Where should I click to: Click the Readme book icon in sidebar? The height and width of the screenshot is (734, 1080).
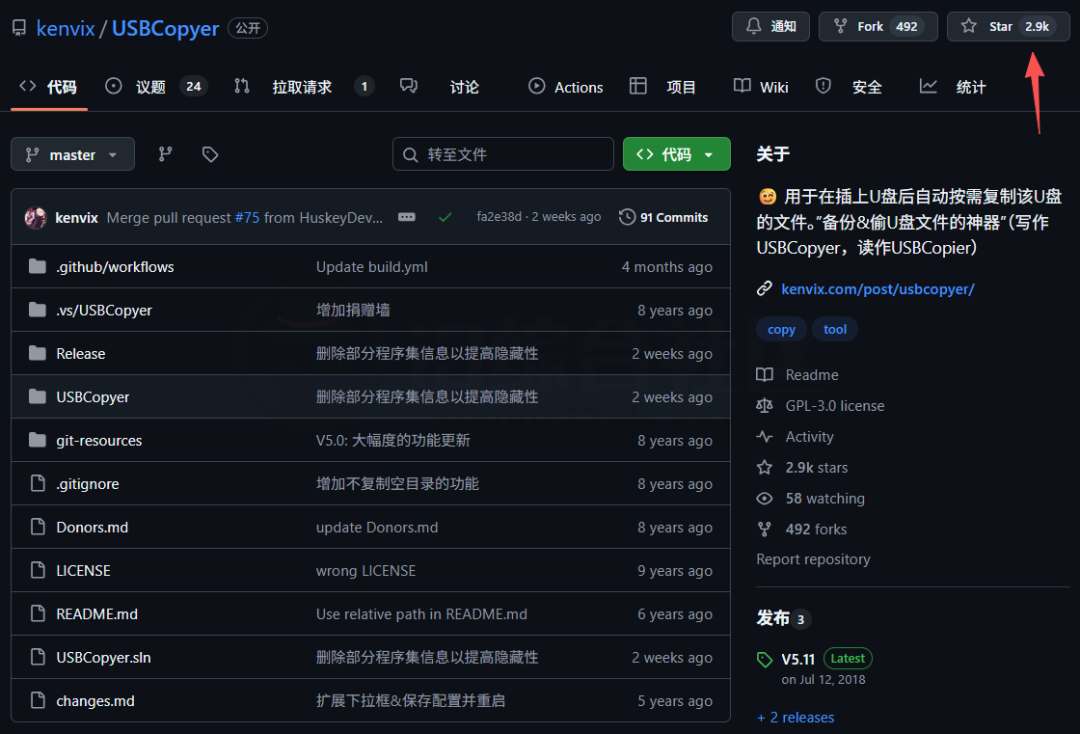tap(764, 374)
